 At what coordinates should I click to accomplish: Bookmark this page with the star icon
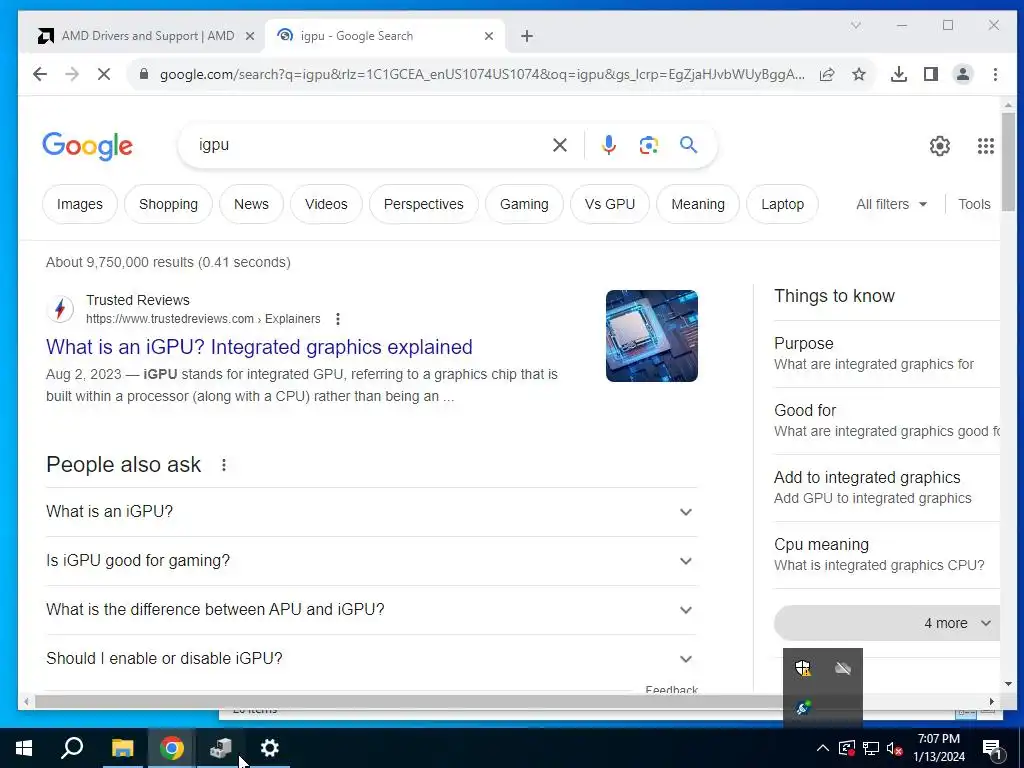tap(859, 74)
